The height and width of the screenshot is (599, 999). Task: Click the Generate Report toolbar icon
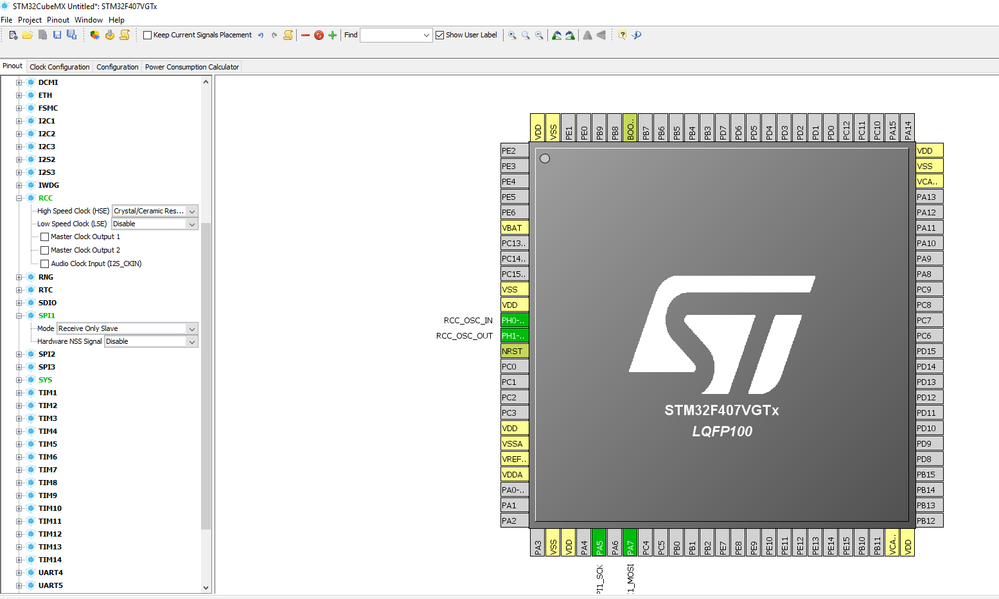(95, 35)
